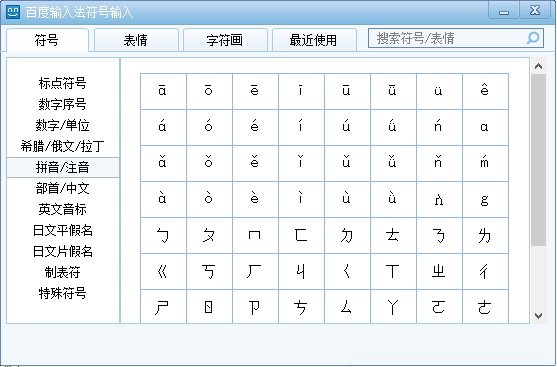Select the bopomofo ㄉ symbol
Screen dimensions: 557x367
tap(347, 236)
